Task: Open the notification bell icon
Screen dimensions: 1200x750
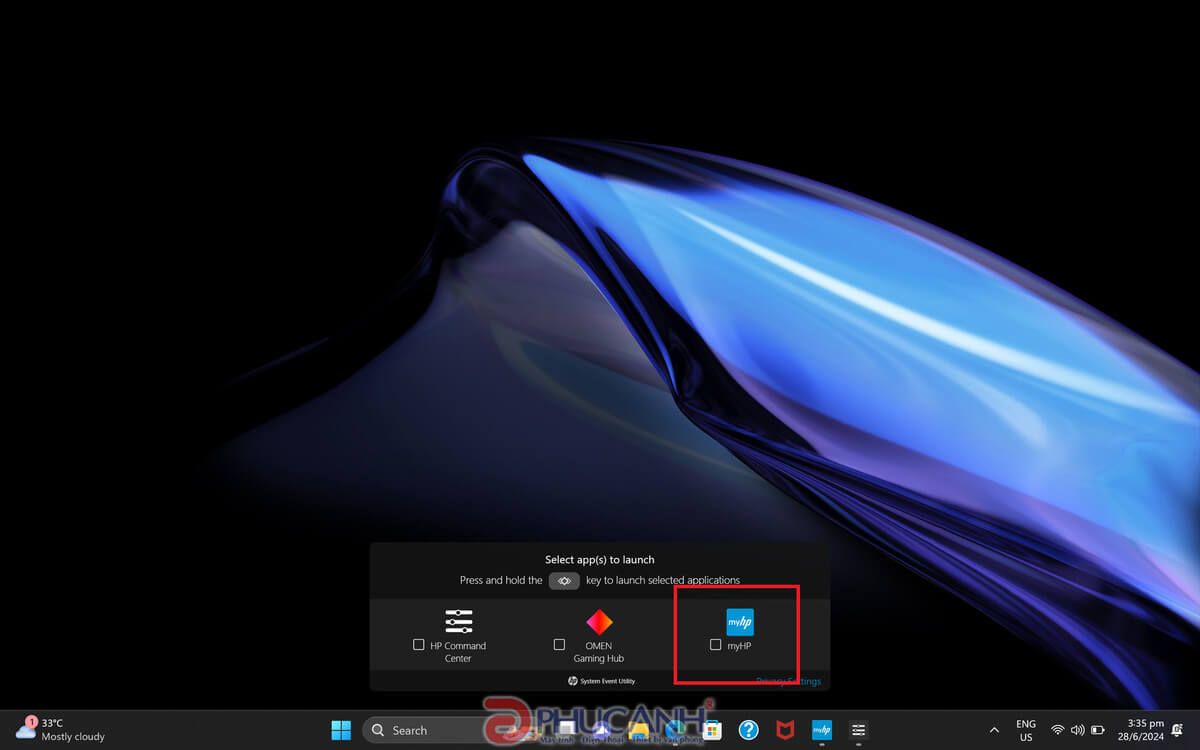Action: pos(1178,730)
